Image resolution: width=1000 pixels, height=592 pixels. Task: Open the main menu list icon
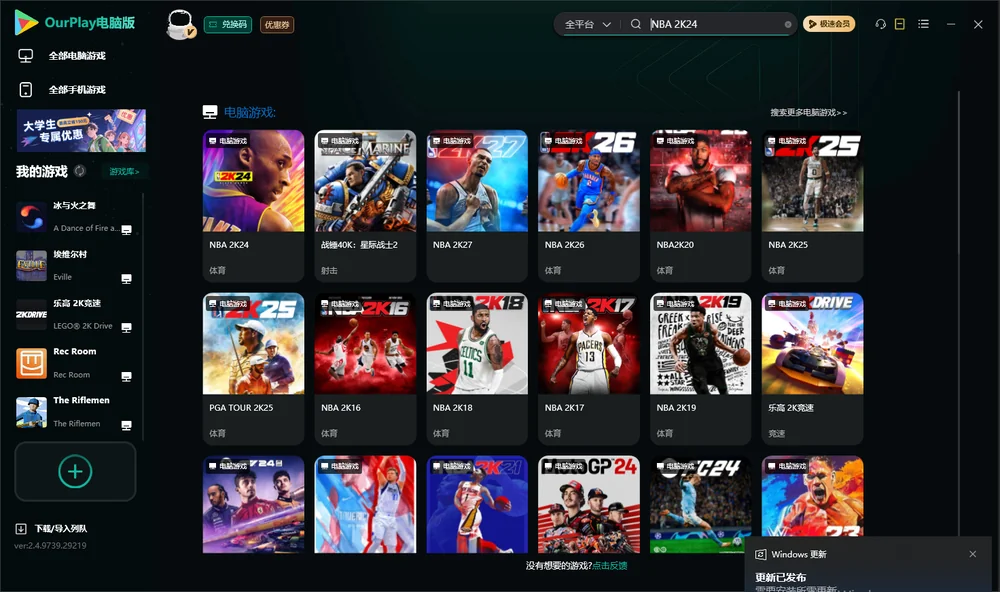click(923, 24)
